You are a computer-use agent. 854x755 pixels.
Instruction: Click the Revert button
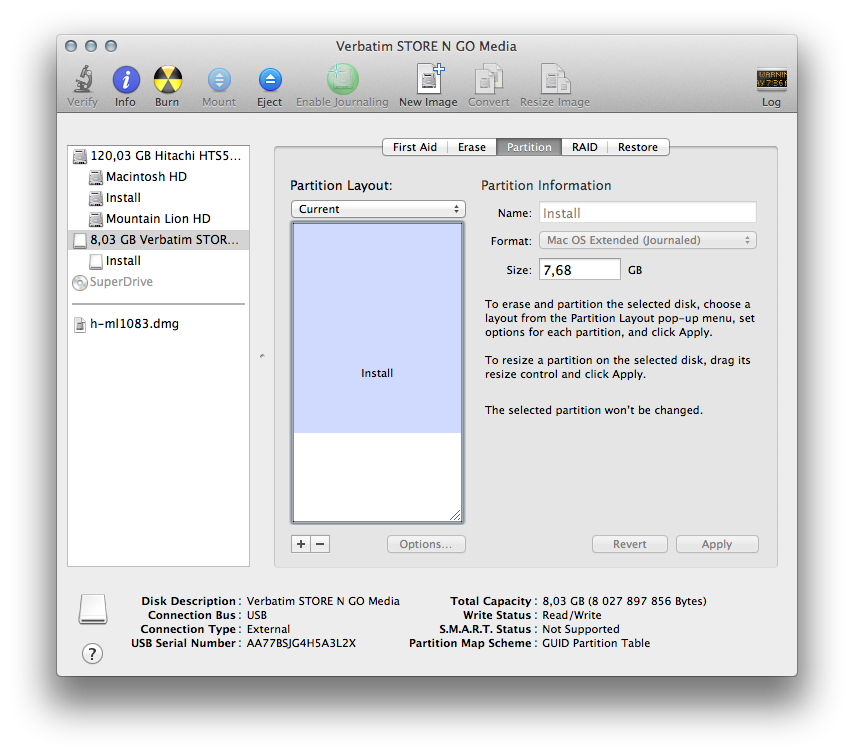click(630, 544)
